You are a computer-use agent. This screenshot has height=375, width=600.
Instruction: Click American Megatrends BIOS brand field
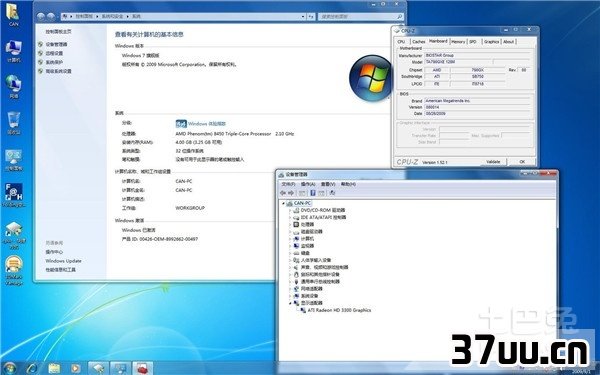pos(478,101)
